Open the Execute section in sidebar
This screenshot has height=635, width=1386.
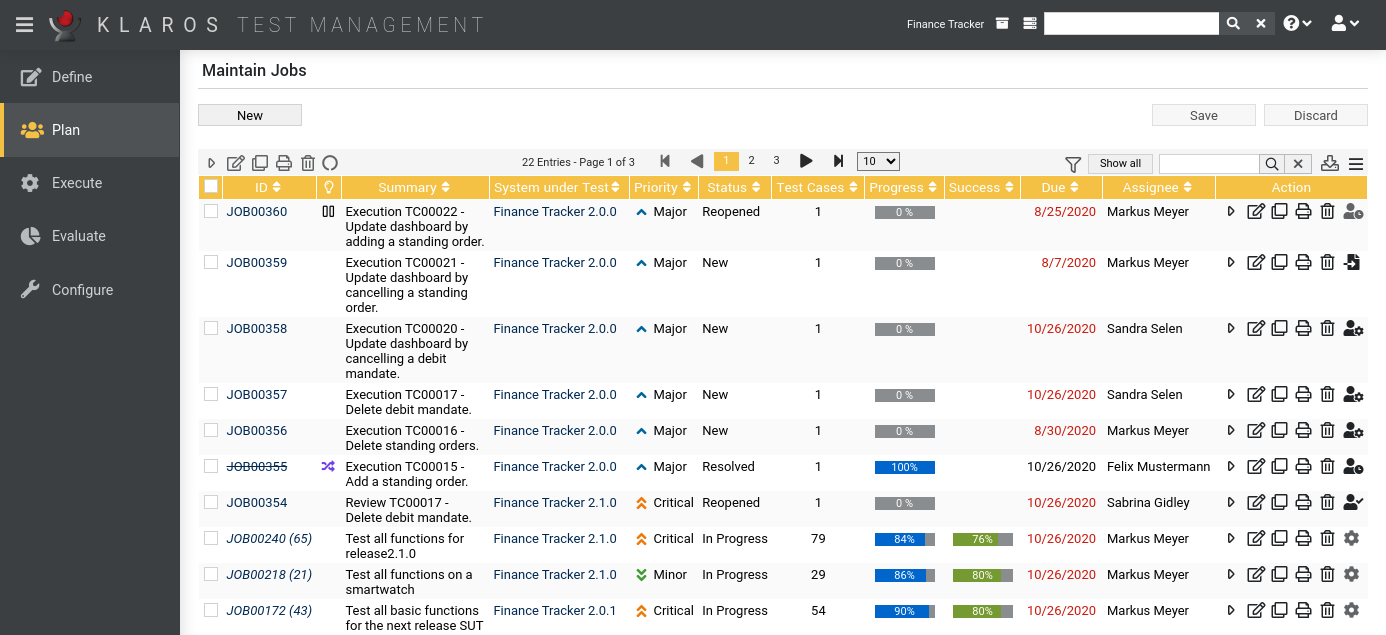[x=77, y=183]
